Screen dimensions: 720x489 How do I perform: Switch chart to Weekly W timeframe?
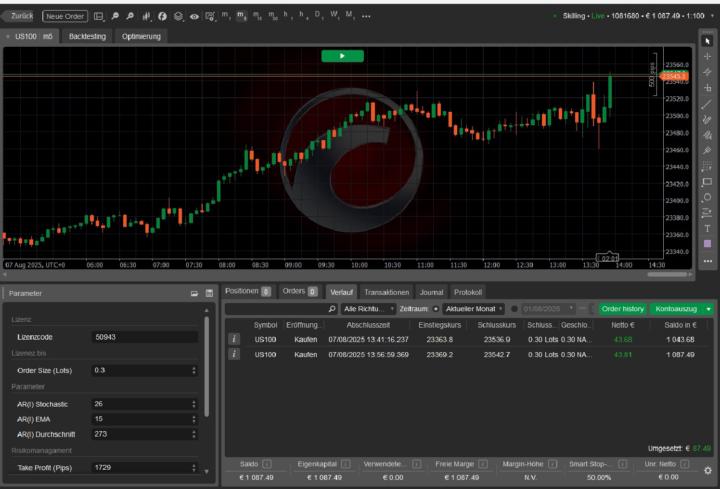[x=334, y=15]
